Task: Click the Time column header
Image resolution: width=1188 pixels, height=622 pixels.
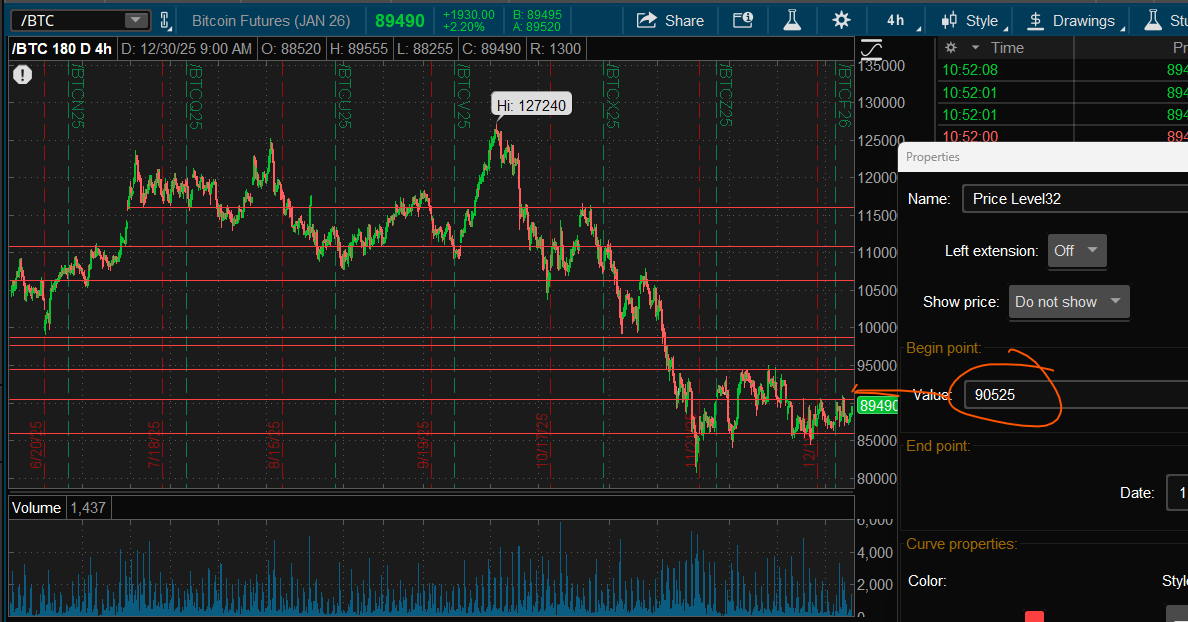Action: pos(1007,48)
